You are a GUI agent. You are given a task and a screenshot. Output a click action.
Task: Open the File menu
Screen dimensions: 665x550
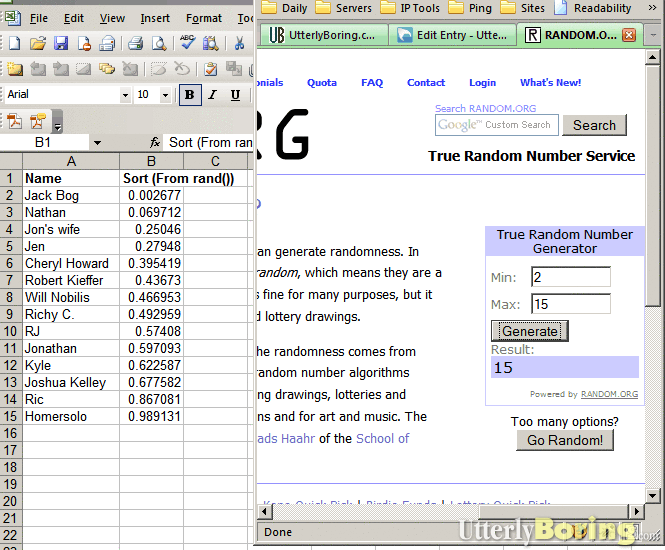[39, 18]
